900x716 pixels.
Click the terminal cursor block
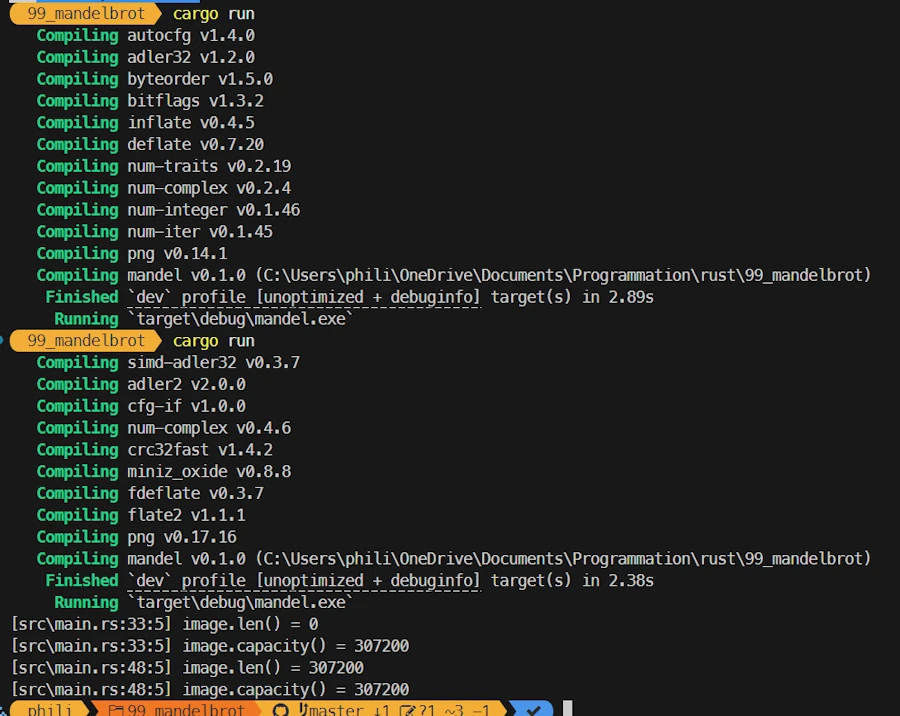tap(567, 709)
